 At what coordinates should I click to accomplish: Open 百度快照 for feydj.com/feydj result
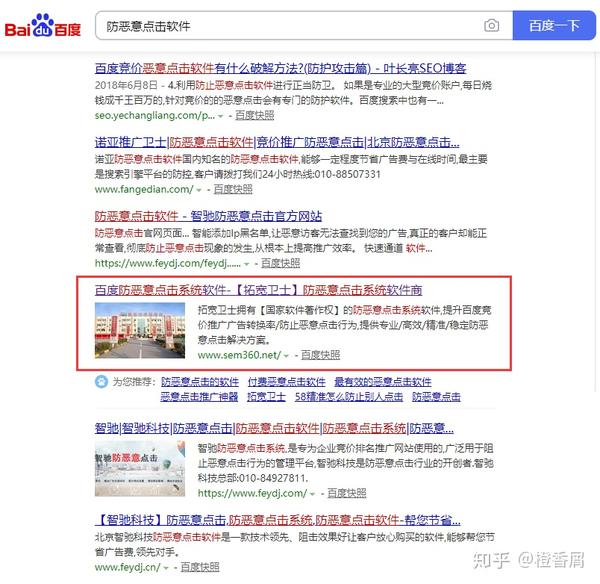[x=280, y=263]
